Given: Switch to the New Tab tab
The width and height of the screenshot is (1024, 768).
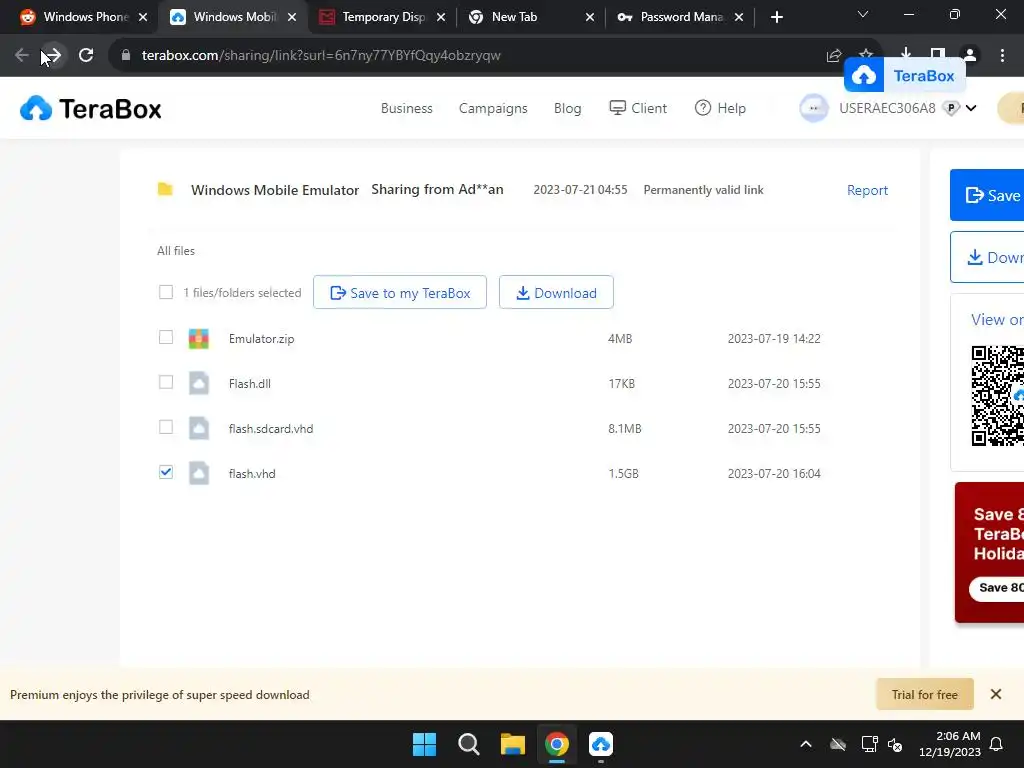Looking at the screenshot, I should click(531, 17).
